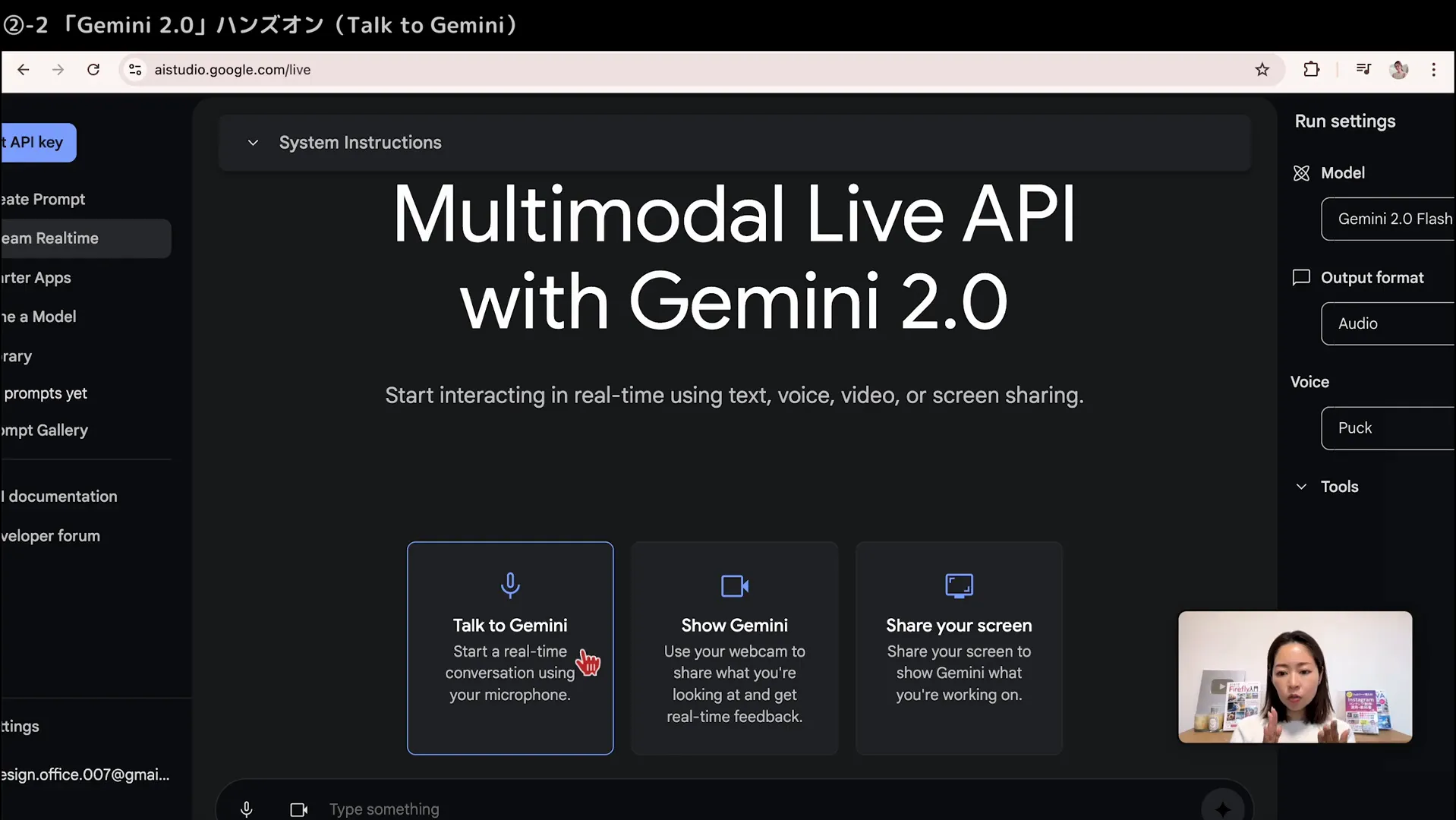Screen dimensions: 1456x820
Task: Enable webcam from the prompt bar camera icon
Action: coord(299,809)
